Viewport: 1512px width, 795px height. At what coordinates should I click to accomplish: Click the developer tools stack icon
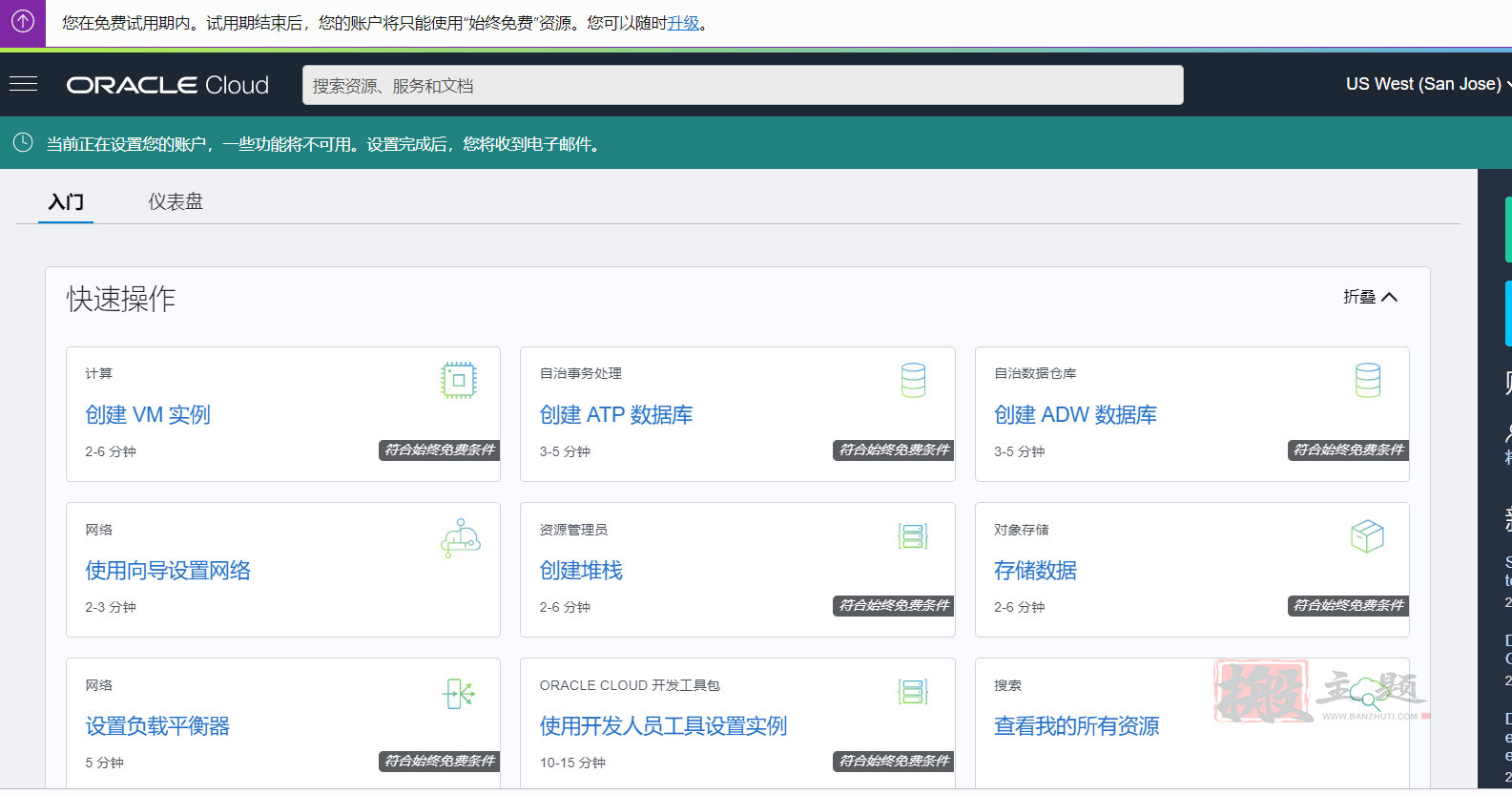[913, 691]
